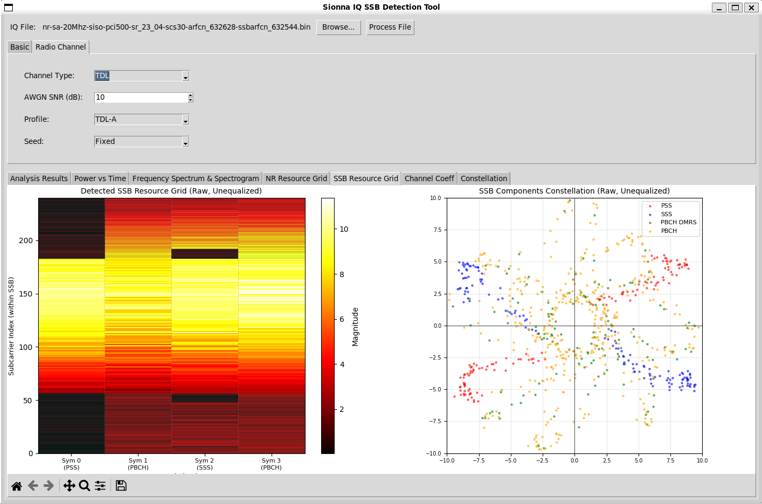Click the Save figure disk icon

coord(121,486)
